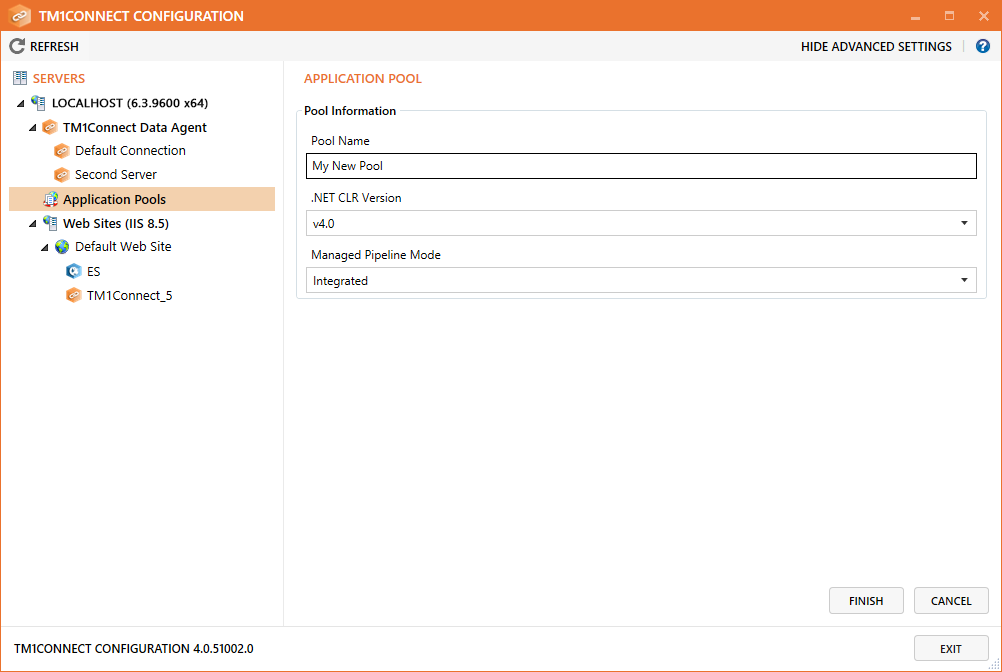This screenshot has height=672, width=1002.
Task: Minimize the TM1Connect Configuration window
Action: (916, 16)
